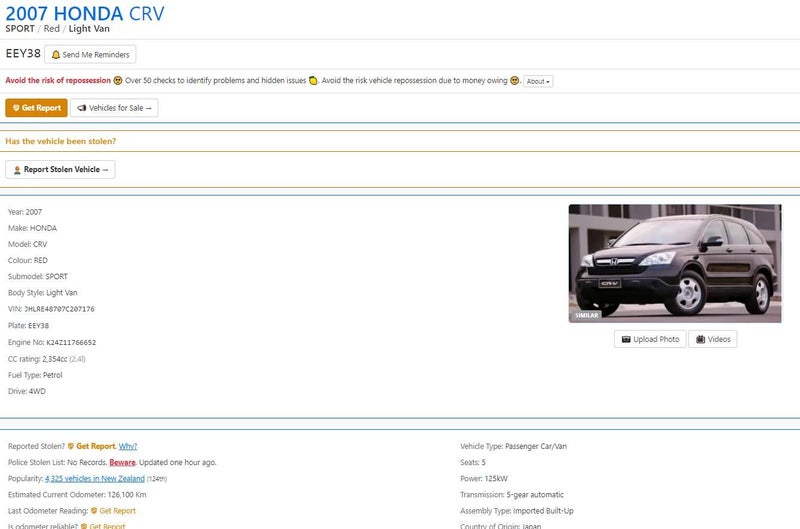Click the 'Has the vehicle been stolen?' heading
800x529 pixels.
click(60, 141)
